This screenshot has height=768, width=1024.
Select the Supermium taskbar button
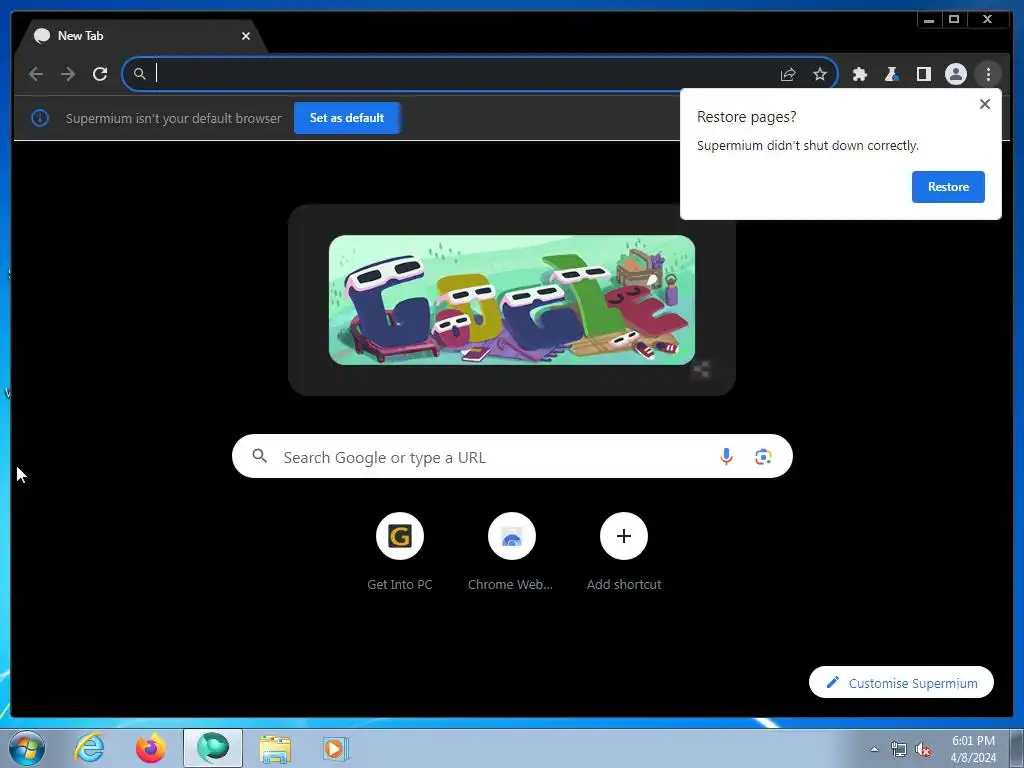pos(213,748)
